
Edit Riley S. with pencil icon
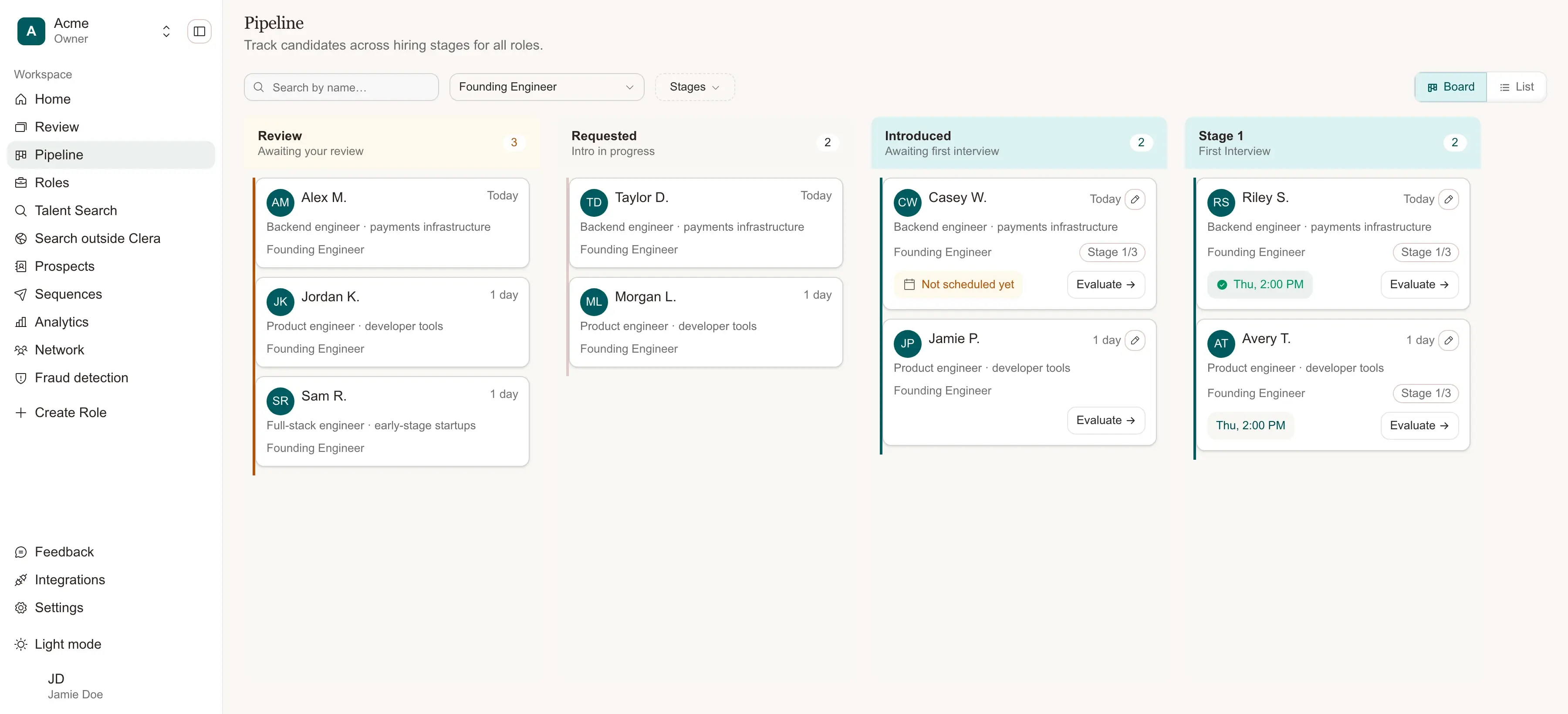tap(1449, 199)
